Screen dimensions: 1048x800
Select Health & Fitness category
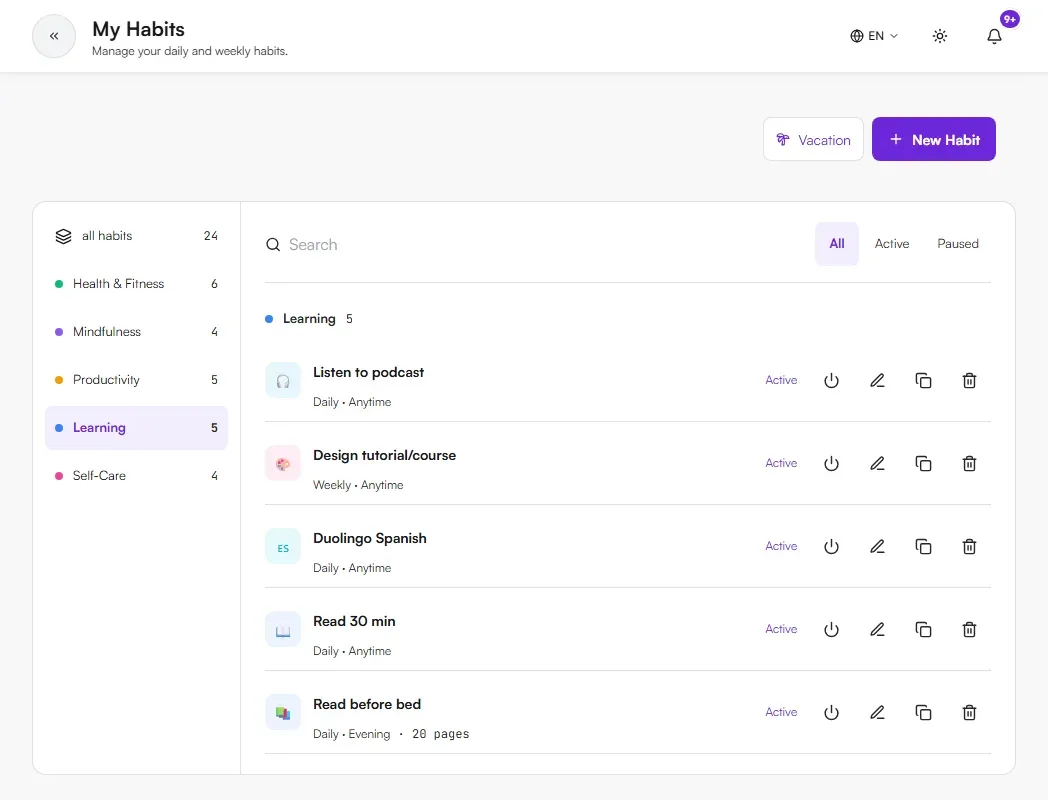pyautogui.click(x=136, y=284)
